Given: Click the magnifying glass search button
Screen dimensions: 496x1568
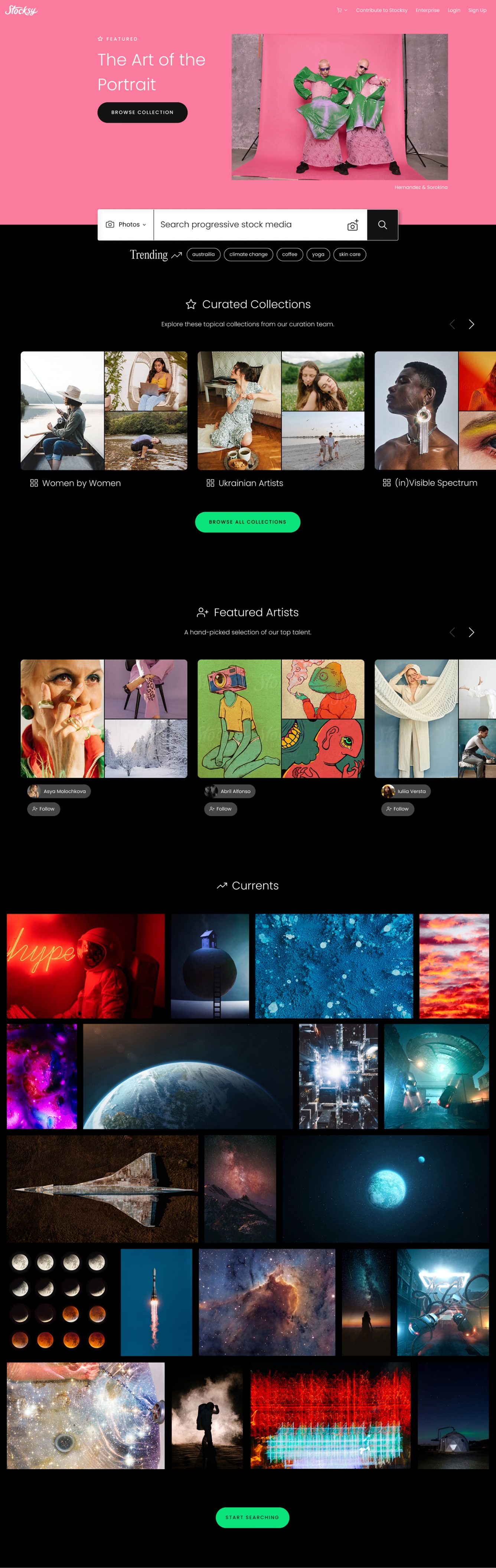Looking at the screenshot, I should pyautogui.click(x=383, y=224).
